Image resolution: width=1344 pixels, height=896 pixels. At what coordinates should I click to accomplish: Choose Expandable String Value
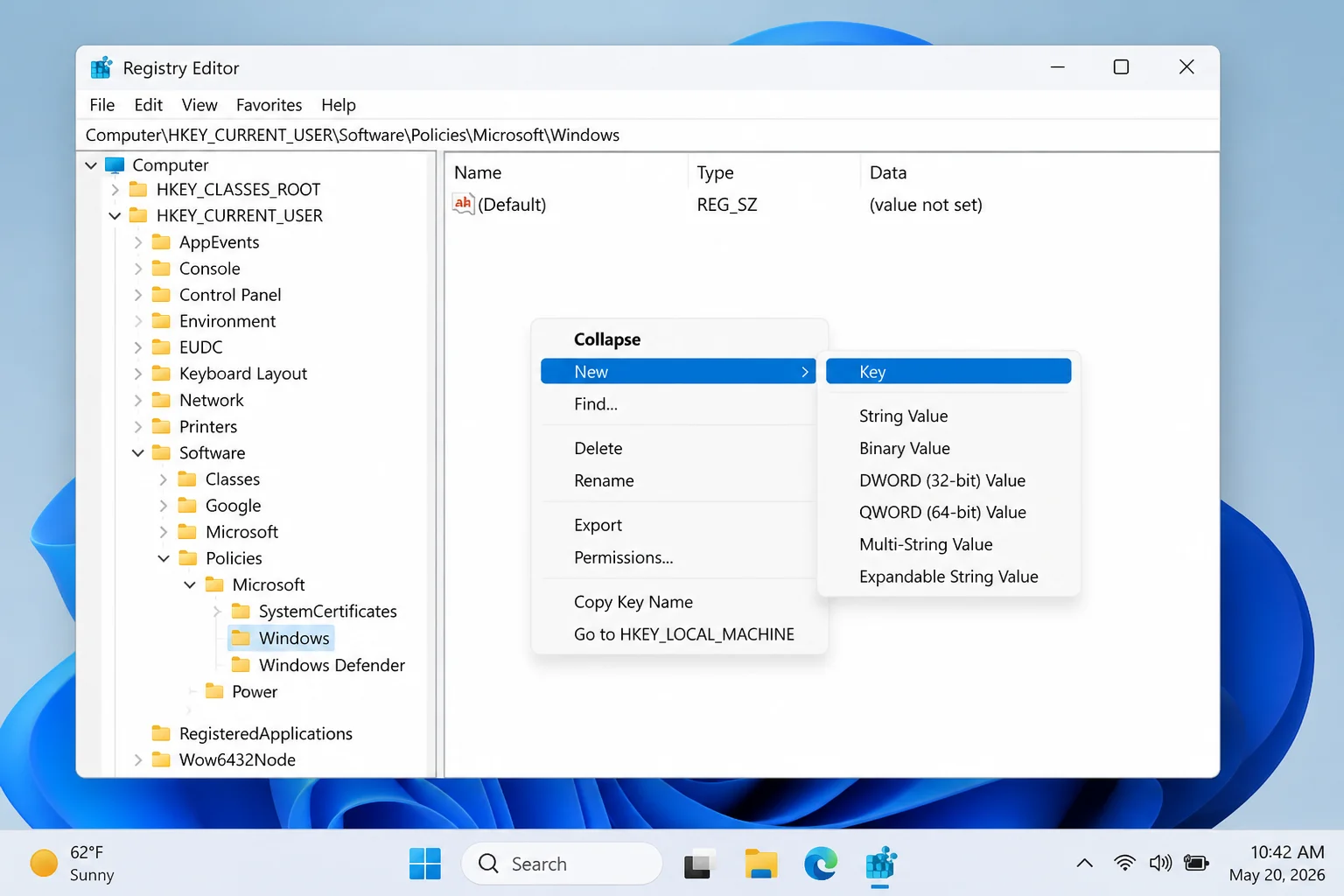click(948, 577)
